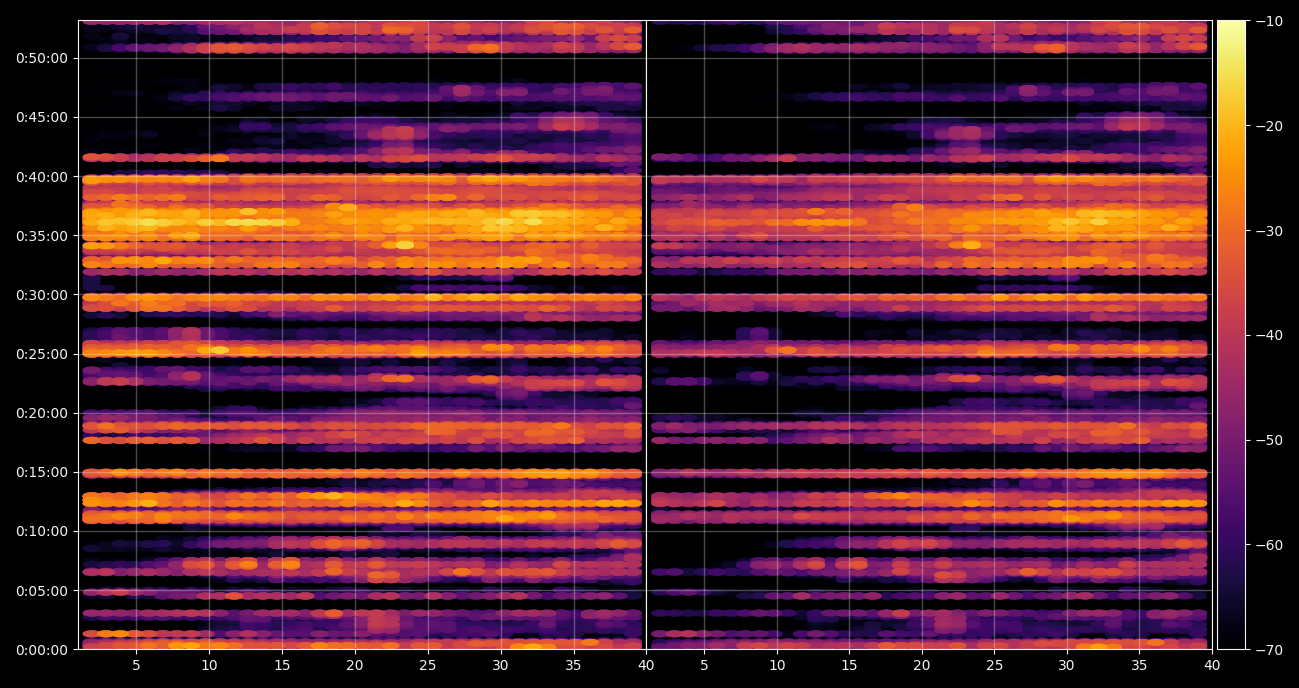Select x-axis tick 30 of left heatmap
1299x688 pixels.
point(500,666)
